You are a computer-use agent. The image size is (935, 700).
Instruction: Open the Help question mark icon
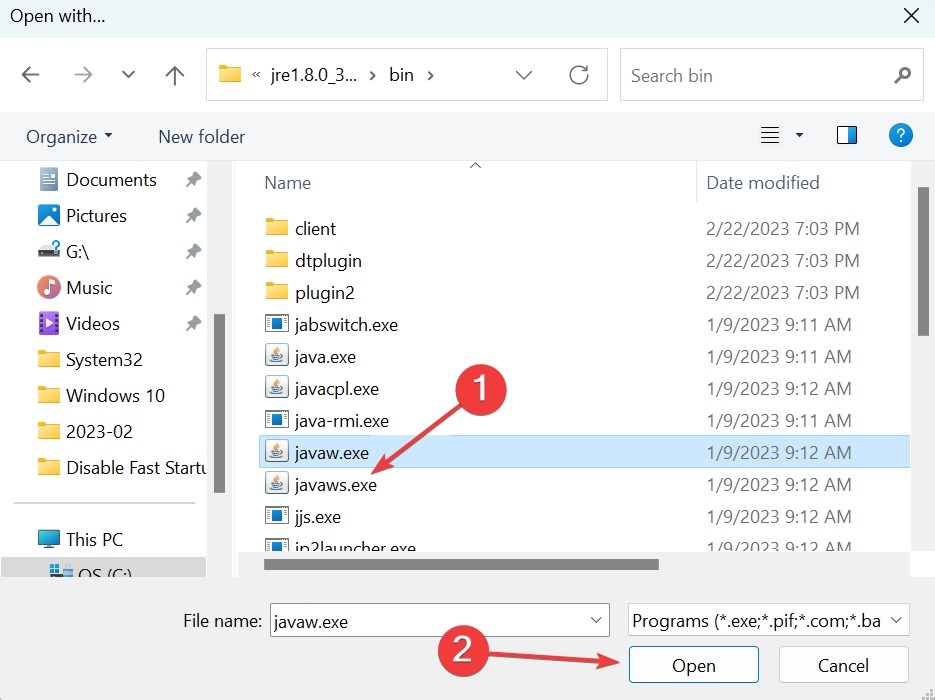[900, 135]
